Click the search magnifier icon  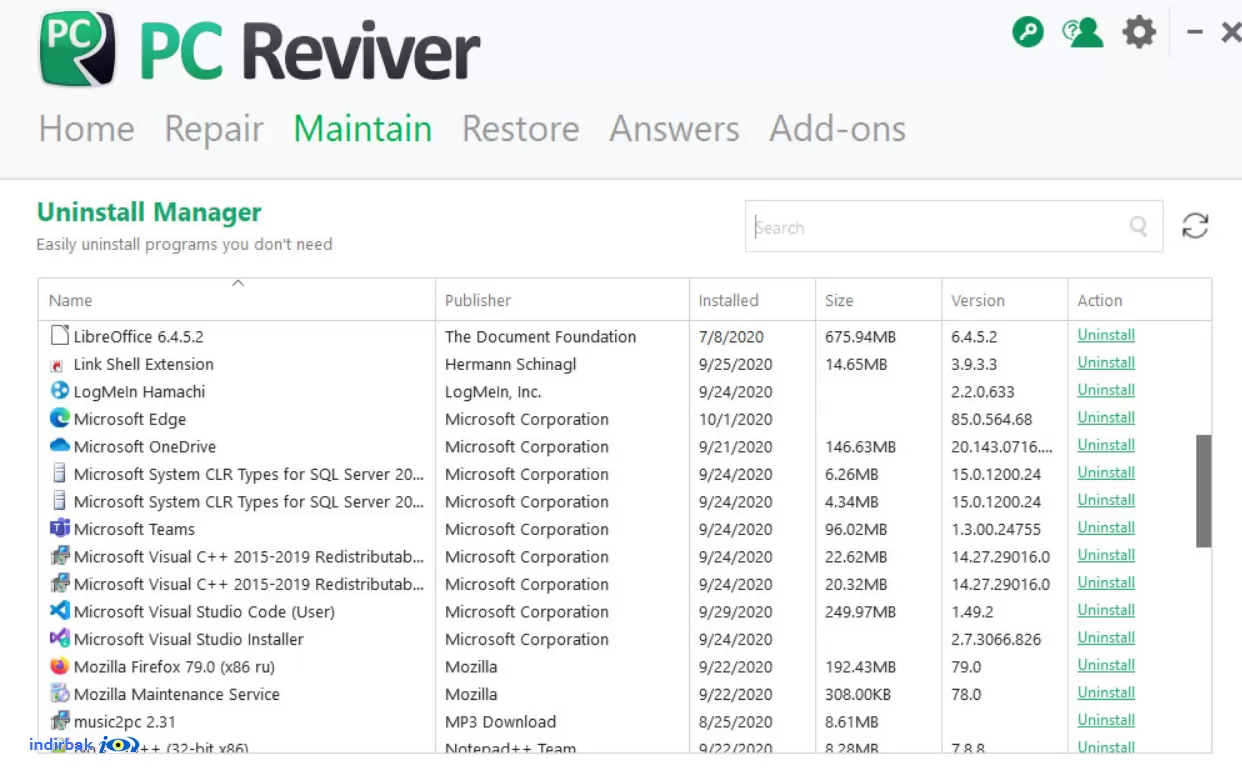click(1138, 227)
